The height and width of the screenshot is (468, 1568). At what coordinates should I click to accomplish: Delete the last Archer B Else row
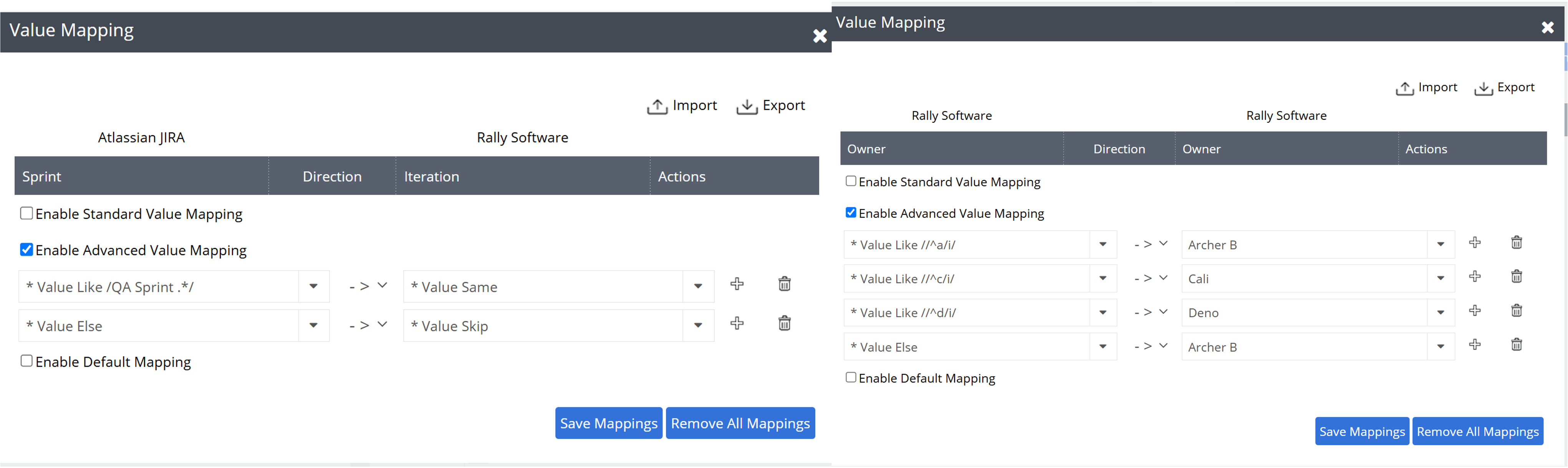(1516, 345)
